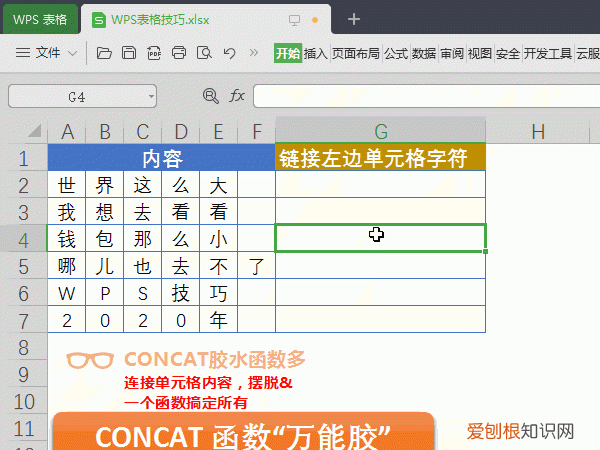The image size is (600, 450).
Task: Select row 5 header
Action: (x=24, y=266)
